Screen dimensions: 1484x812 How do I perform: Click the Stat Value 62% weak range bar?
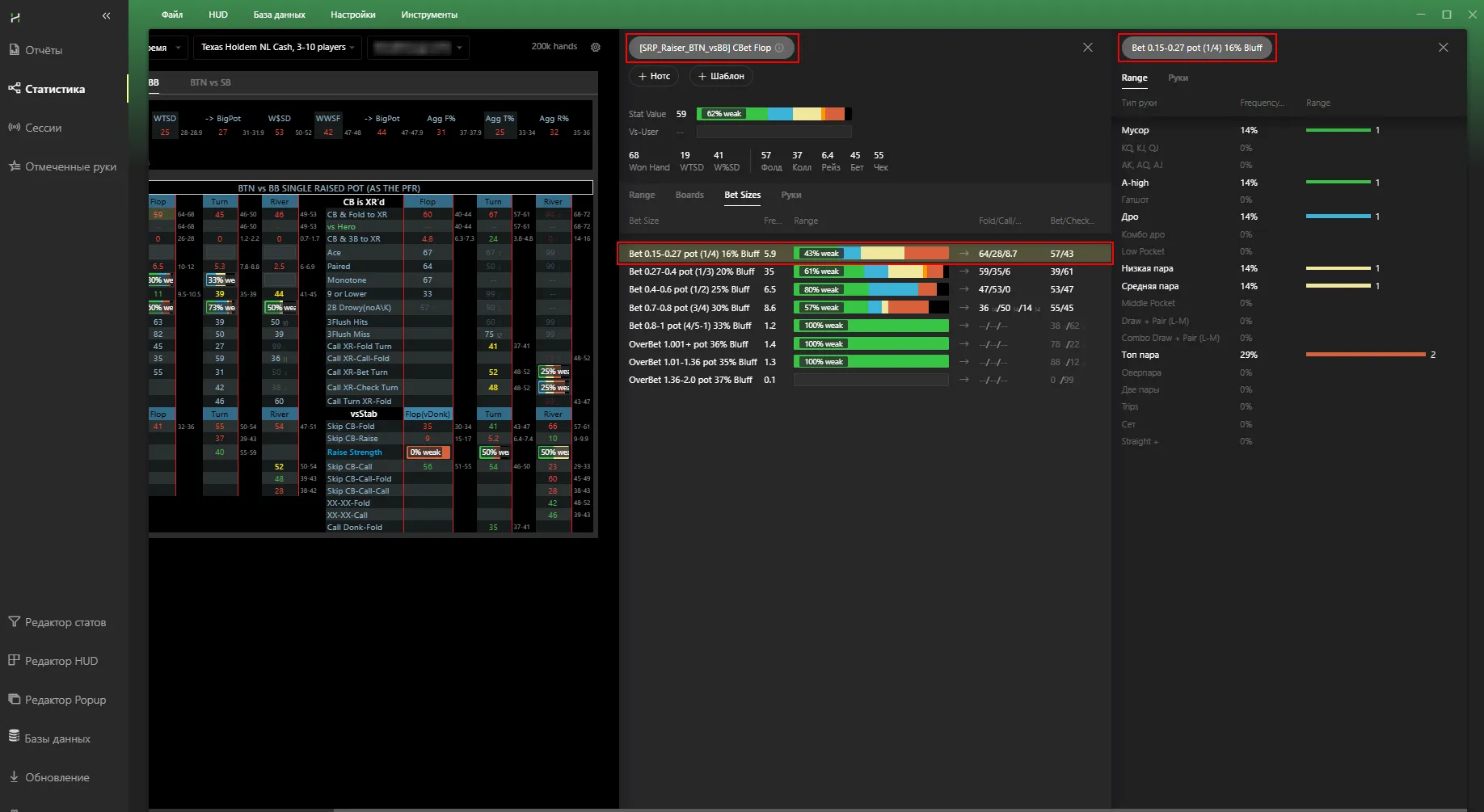[774, 114]
